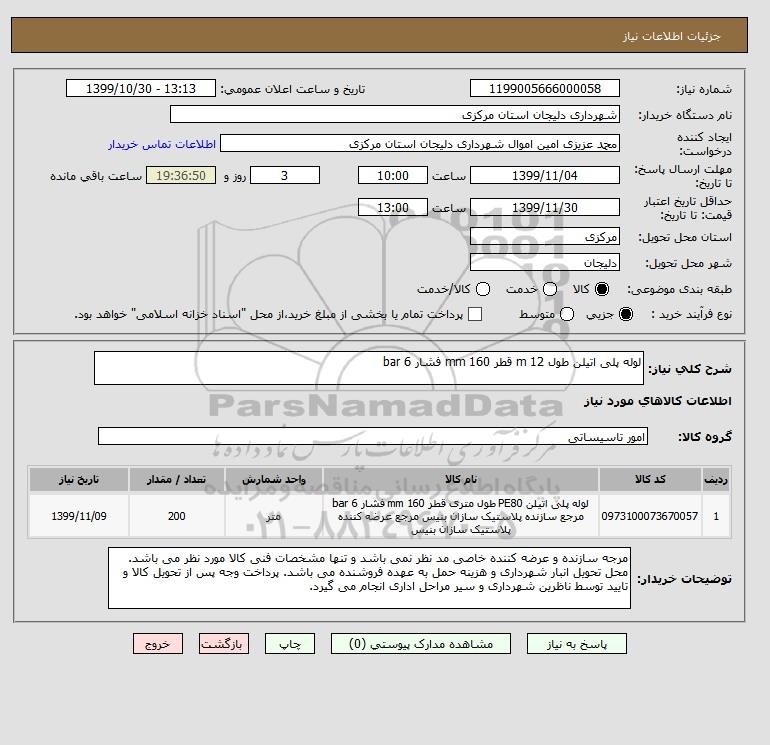
Task: Click the چاپ print button
Action: click(290, 644)
